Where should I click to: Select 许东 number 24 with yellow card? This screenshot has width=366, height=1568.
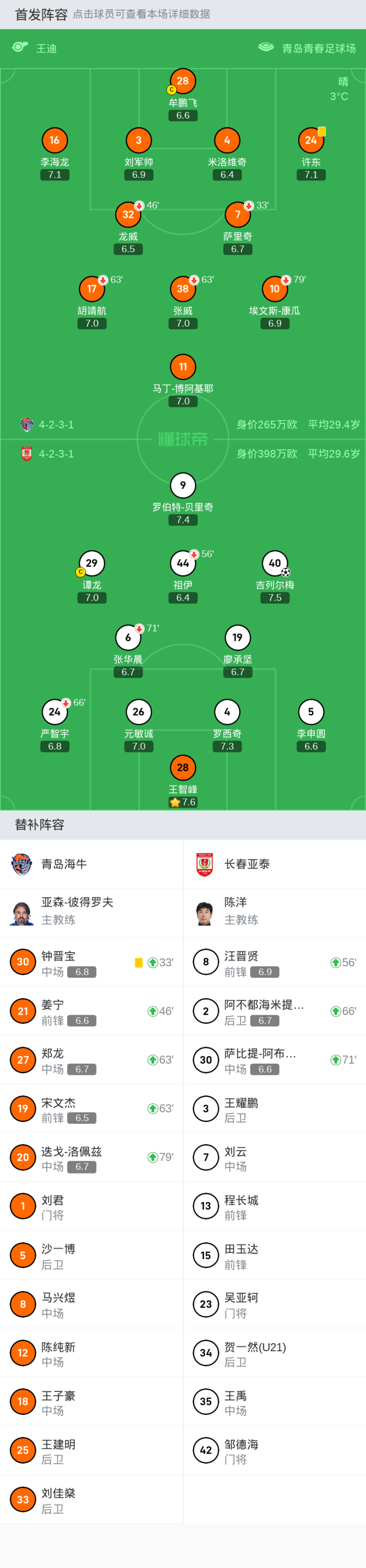pos(311,140)
